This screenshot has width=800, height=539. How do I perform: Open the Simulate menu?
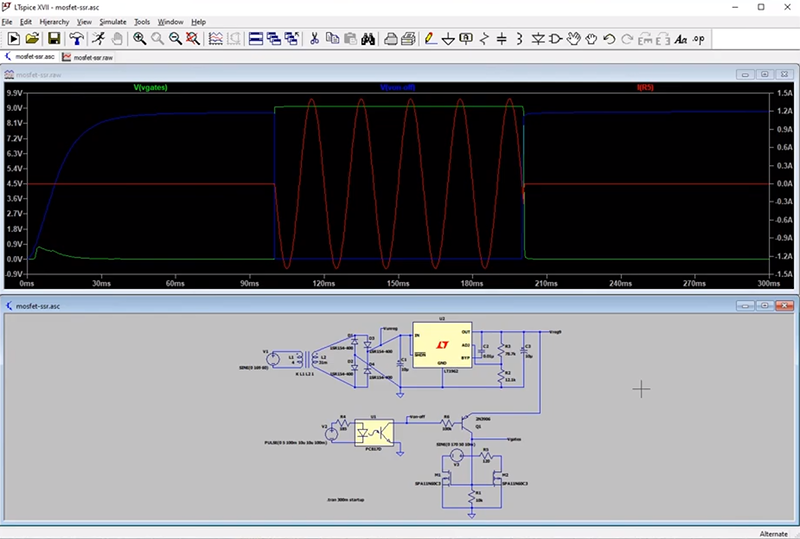[x=112, y=21]
